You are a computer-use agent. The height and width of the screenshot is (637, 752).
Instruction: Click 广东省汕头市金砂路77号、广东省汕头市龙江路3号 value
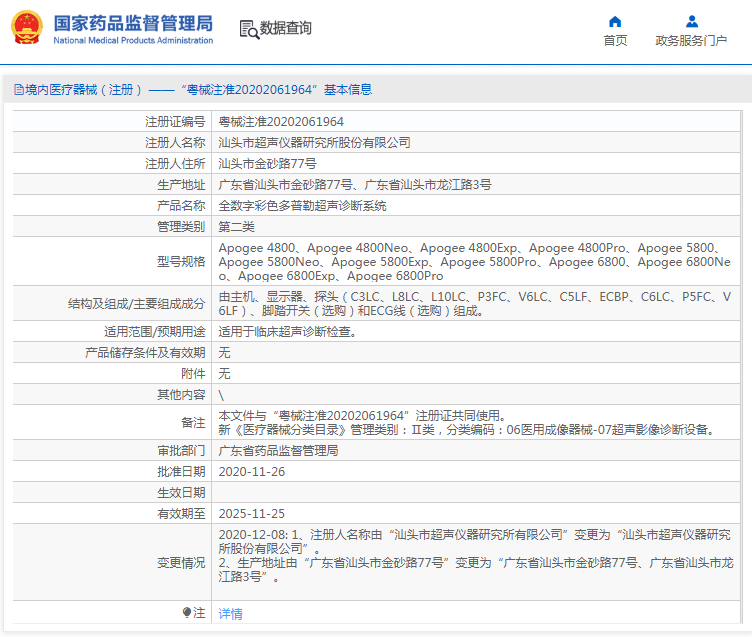355,185
